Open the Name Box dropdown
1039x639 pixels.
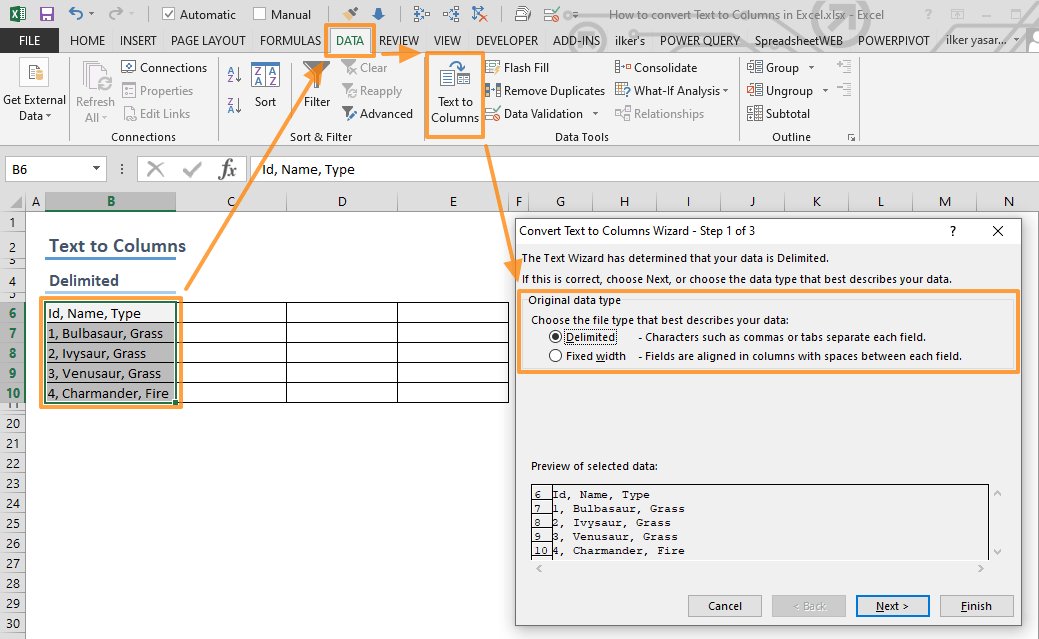[94, 169]
